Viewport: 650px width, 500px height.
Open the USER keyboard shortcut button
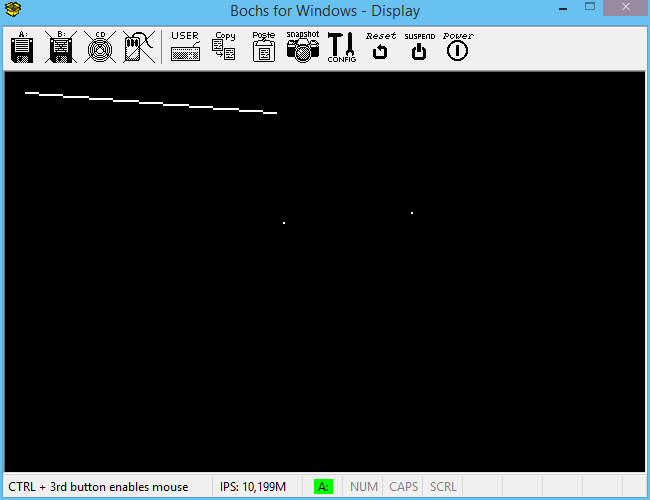click(185, 47)
